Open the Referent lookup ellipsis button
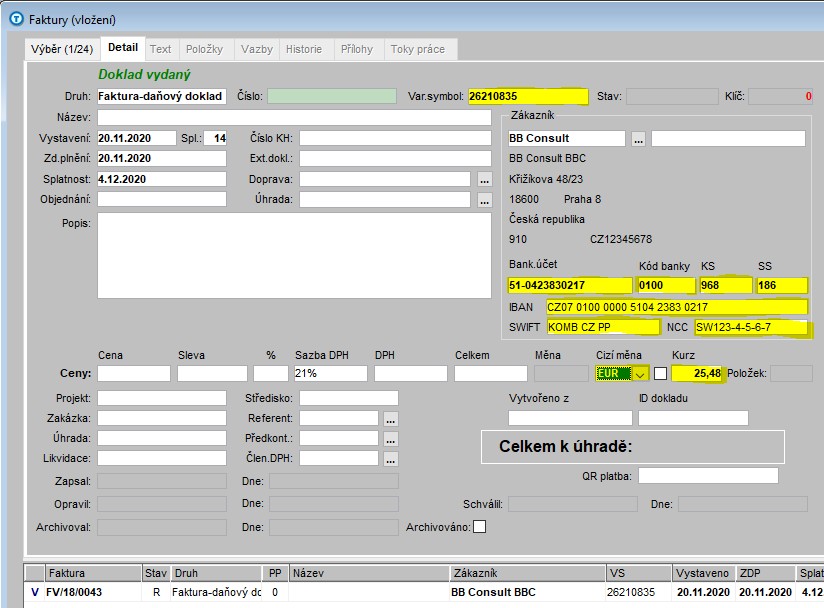The width and height of the screenshot is (824, 608). tap(390, 419)
